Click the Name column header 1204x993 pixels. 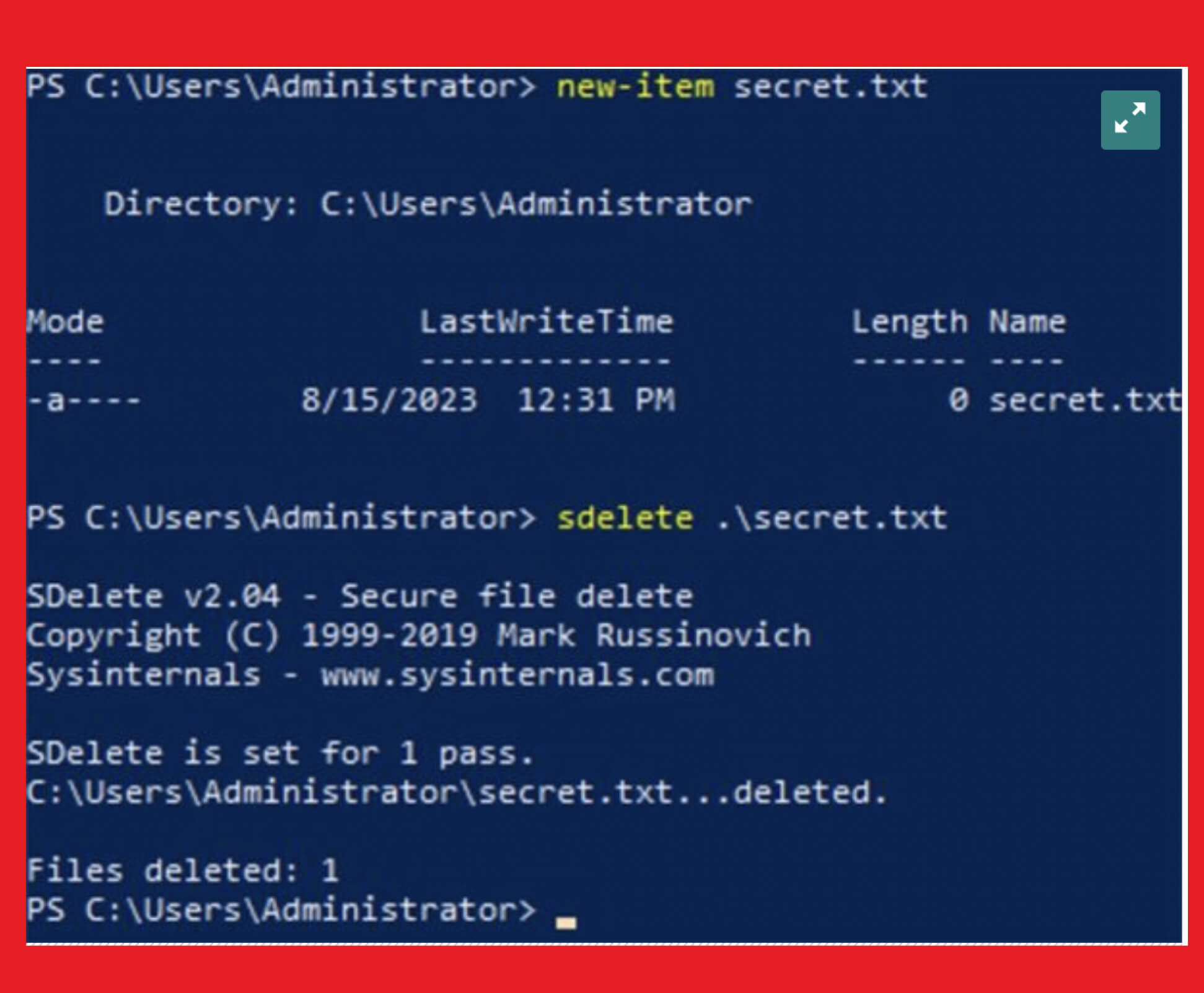[1027, 322]
